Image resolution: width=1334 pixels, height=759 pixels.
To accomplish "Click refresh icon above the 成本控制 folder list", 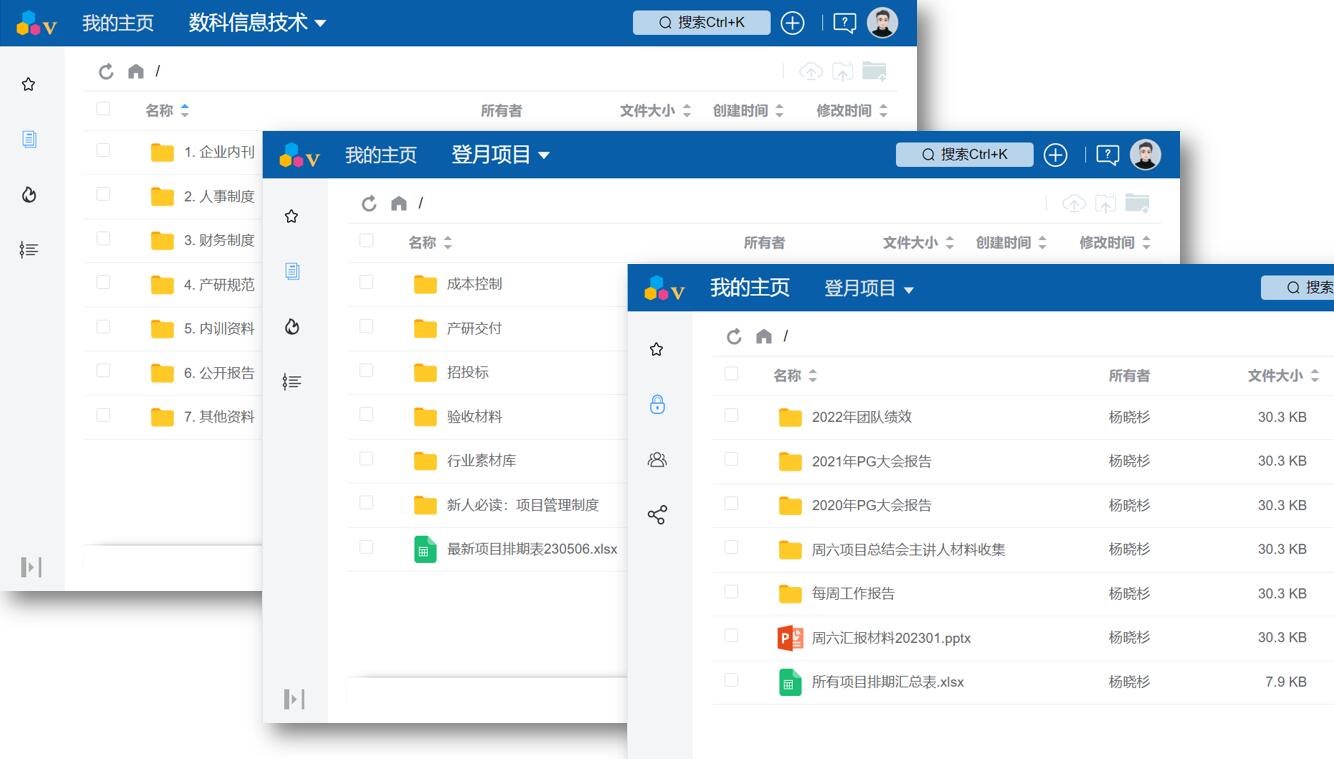I will coord(369,204).
